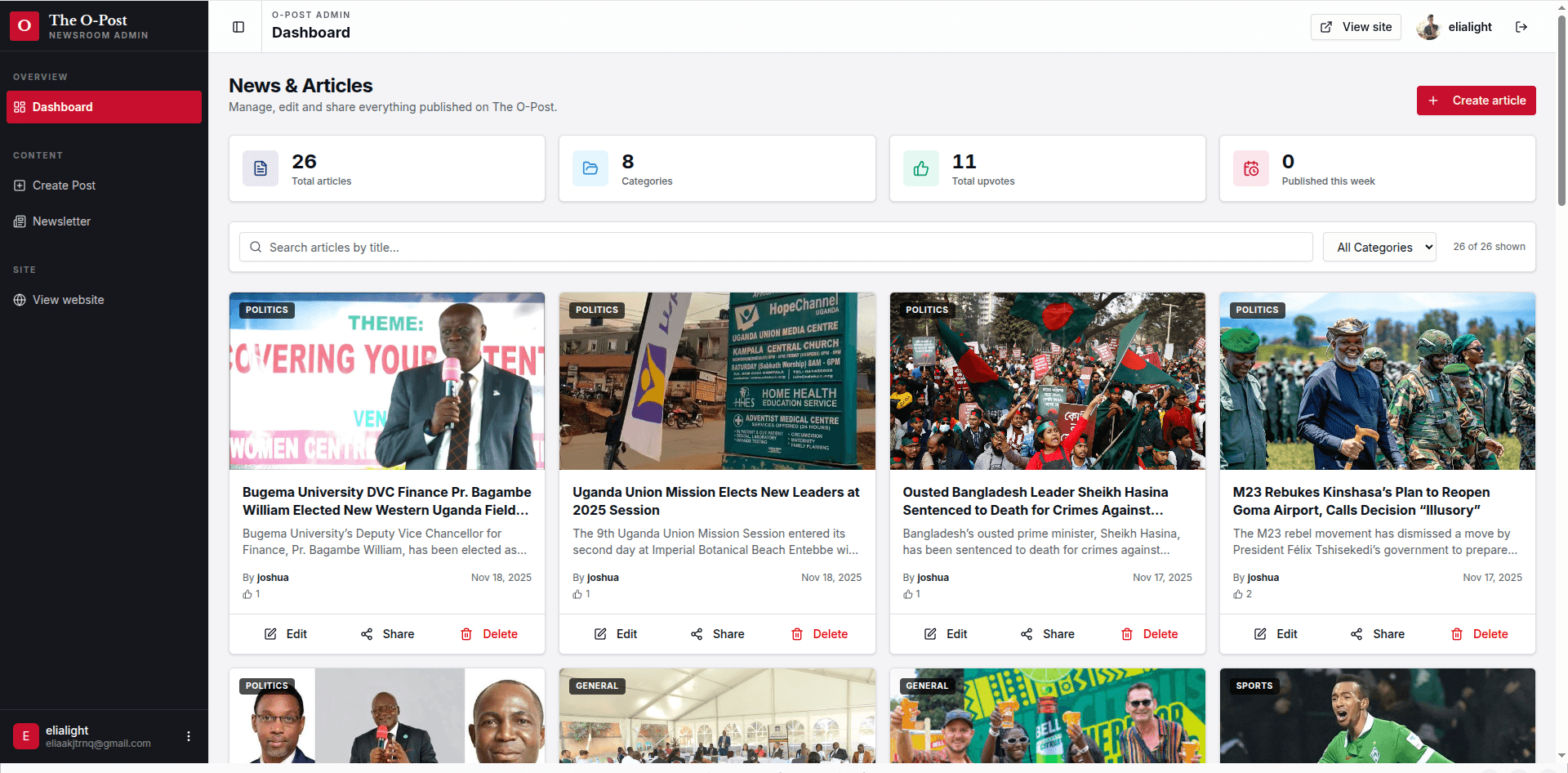Open the HopeChannel signboard article thumbnail
This screenshot has height=773, width=1568.
click(x=717, y=381)
